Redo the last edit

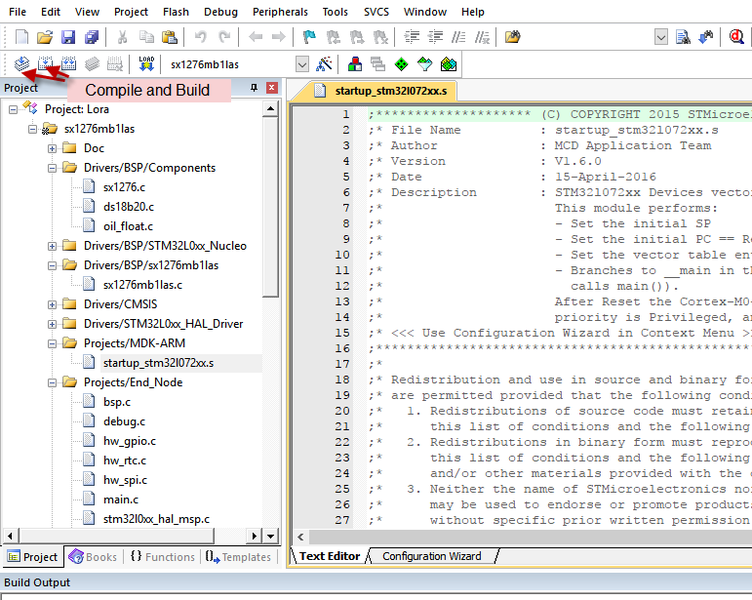[x=224, y=37]
